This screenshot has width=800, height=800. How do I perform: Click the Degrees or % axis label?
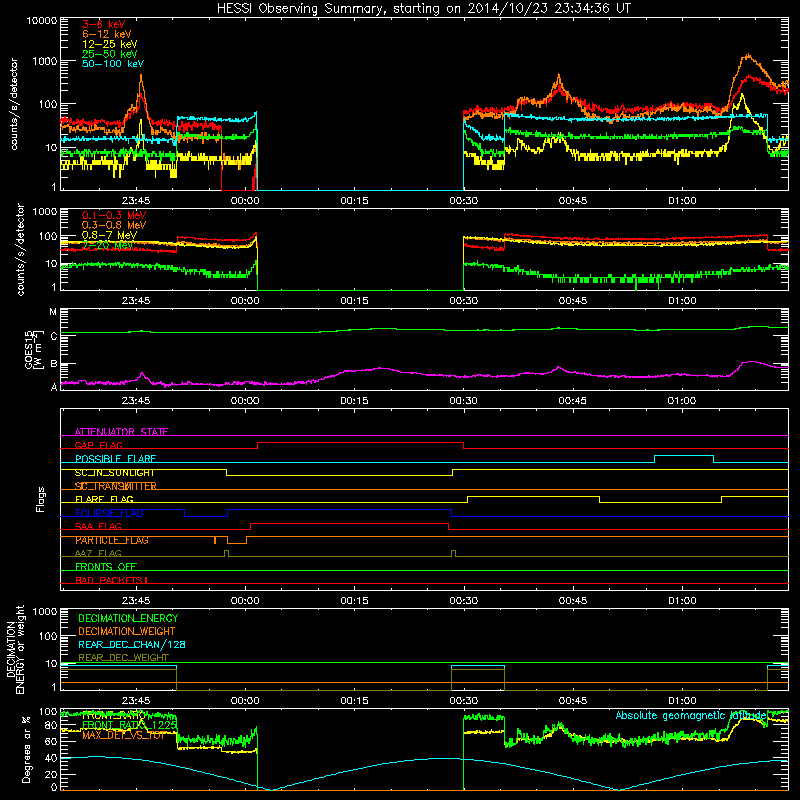coord(26,749)
